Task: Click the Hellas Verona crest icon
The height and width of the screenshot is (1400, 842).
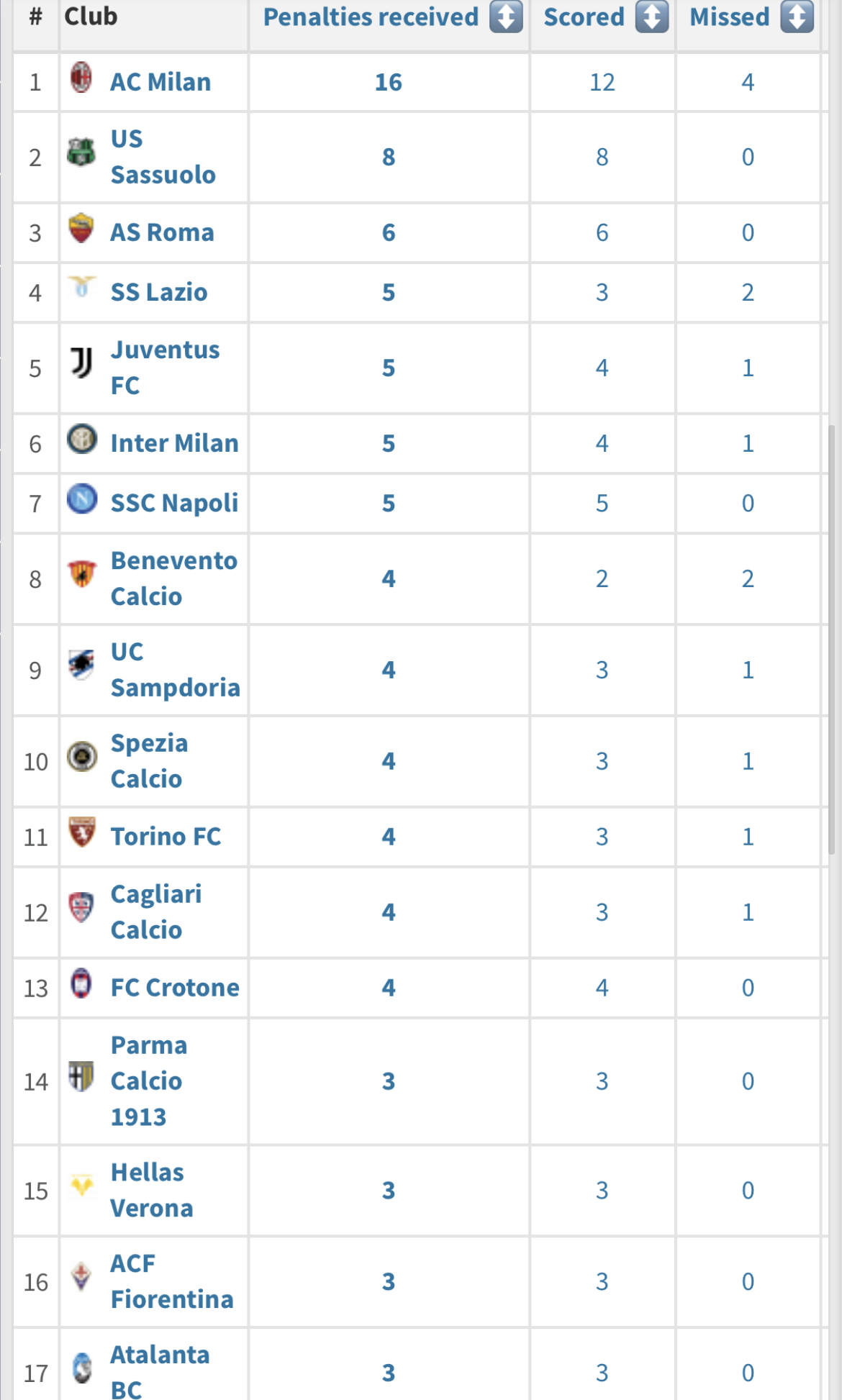Action: click(x=81, y=1184)
